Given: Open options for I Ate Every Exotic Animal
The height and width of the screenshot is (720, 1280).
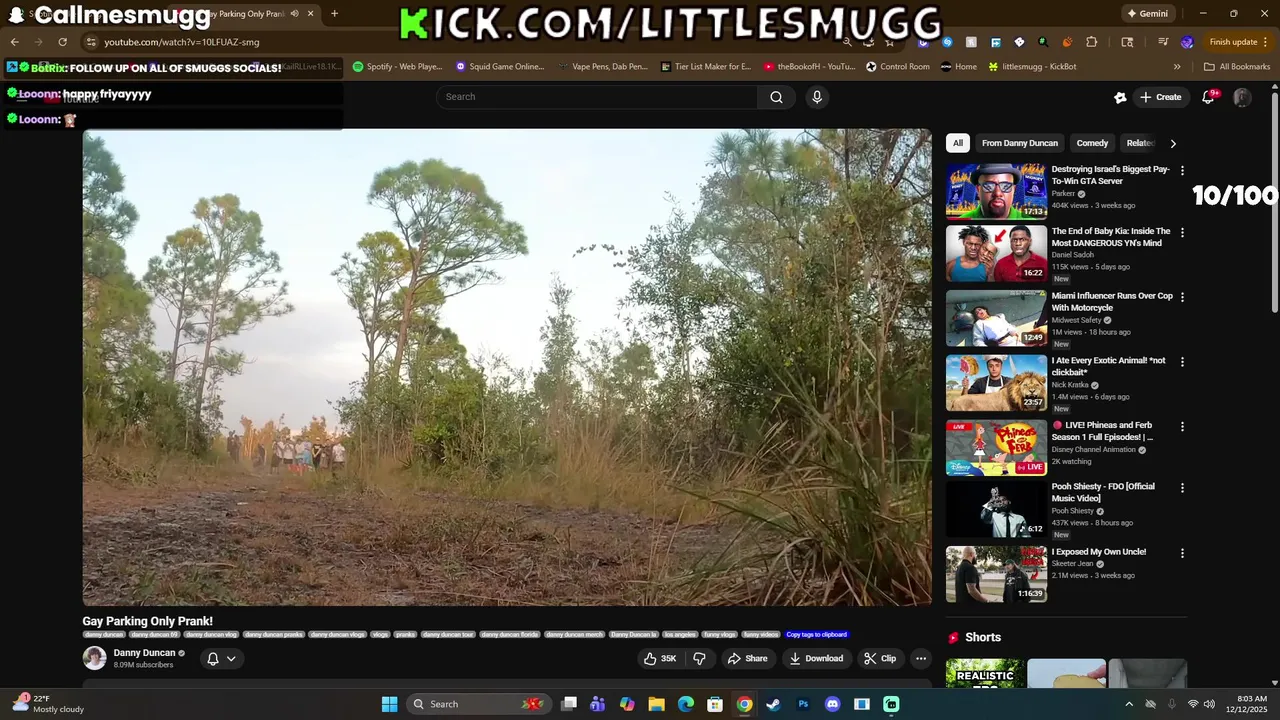Looking at the screenshot, I should click(x=1182, y=362).
